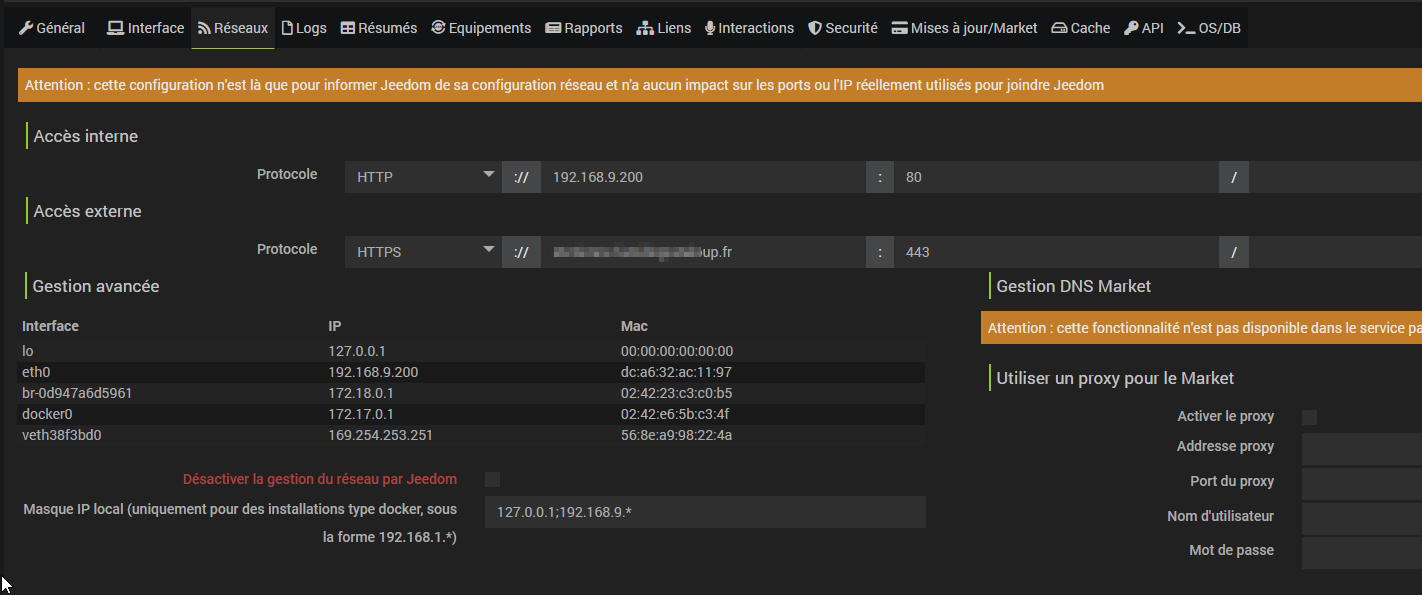This screenshot has height=595, width=1422.
Task: Go to the Securité tab
Action: click(843, 28)
